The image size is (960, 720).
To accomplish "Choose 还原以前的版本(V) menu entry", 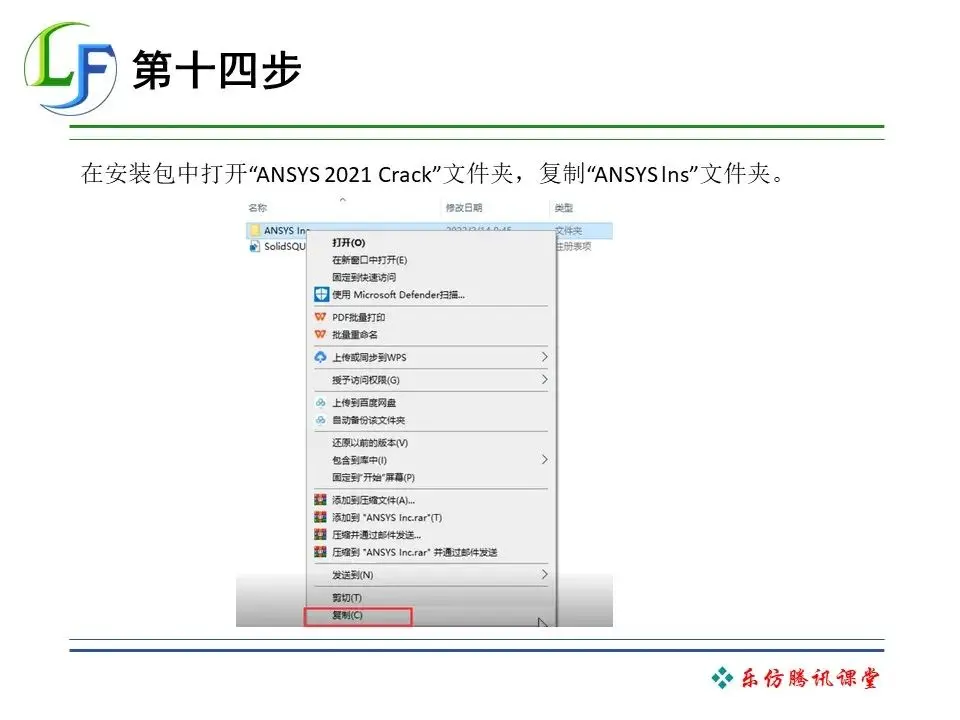I will (370, 443).
